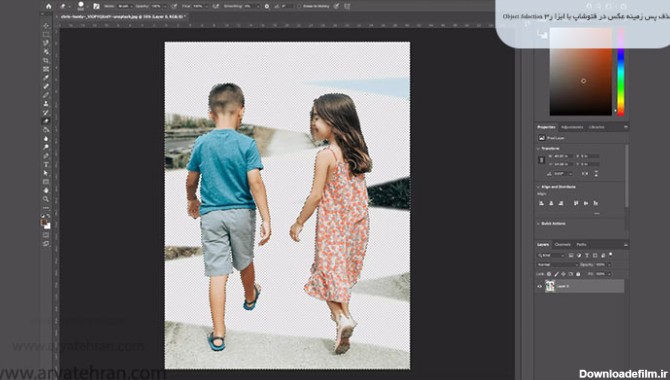
Task: Switch to the Paths tab
Action: point(581,244)
